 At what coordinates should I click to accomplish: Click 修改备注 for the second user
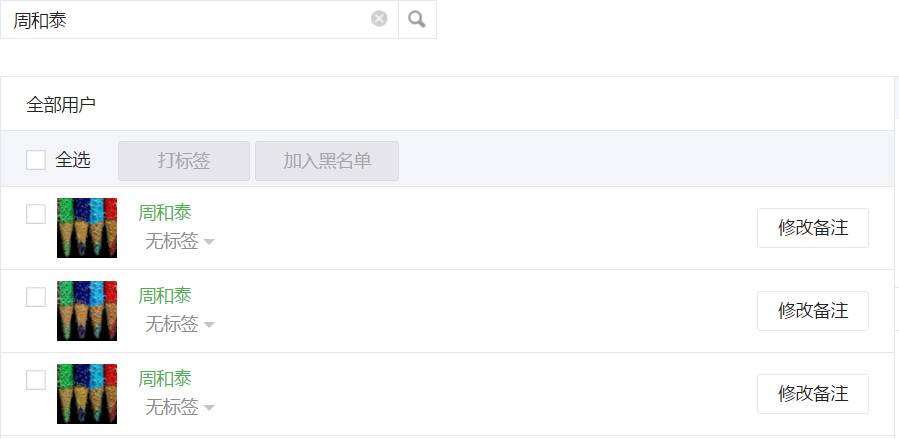tap(813, 311)
